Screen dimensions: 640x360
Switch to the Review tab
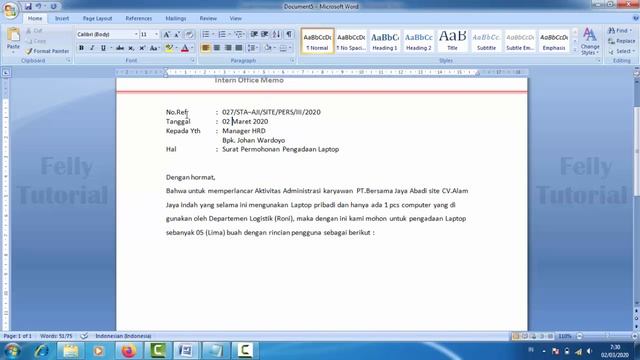[x=208, y=18]
